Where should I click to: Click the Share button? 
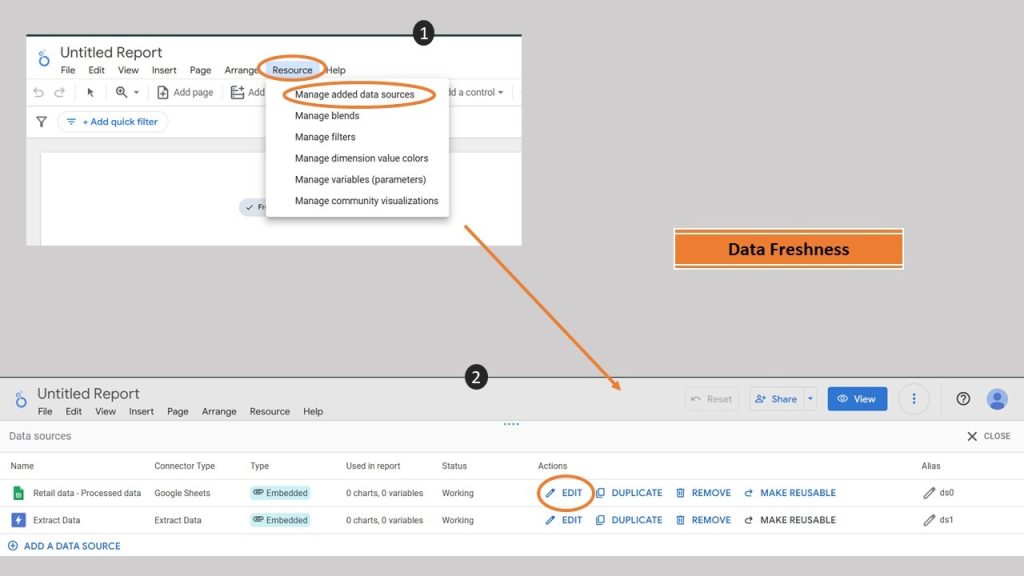point(776,399)
